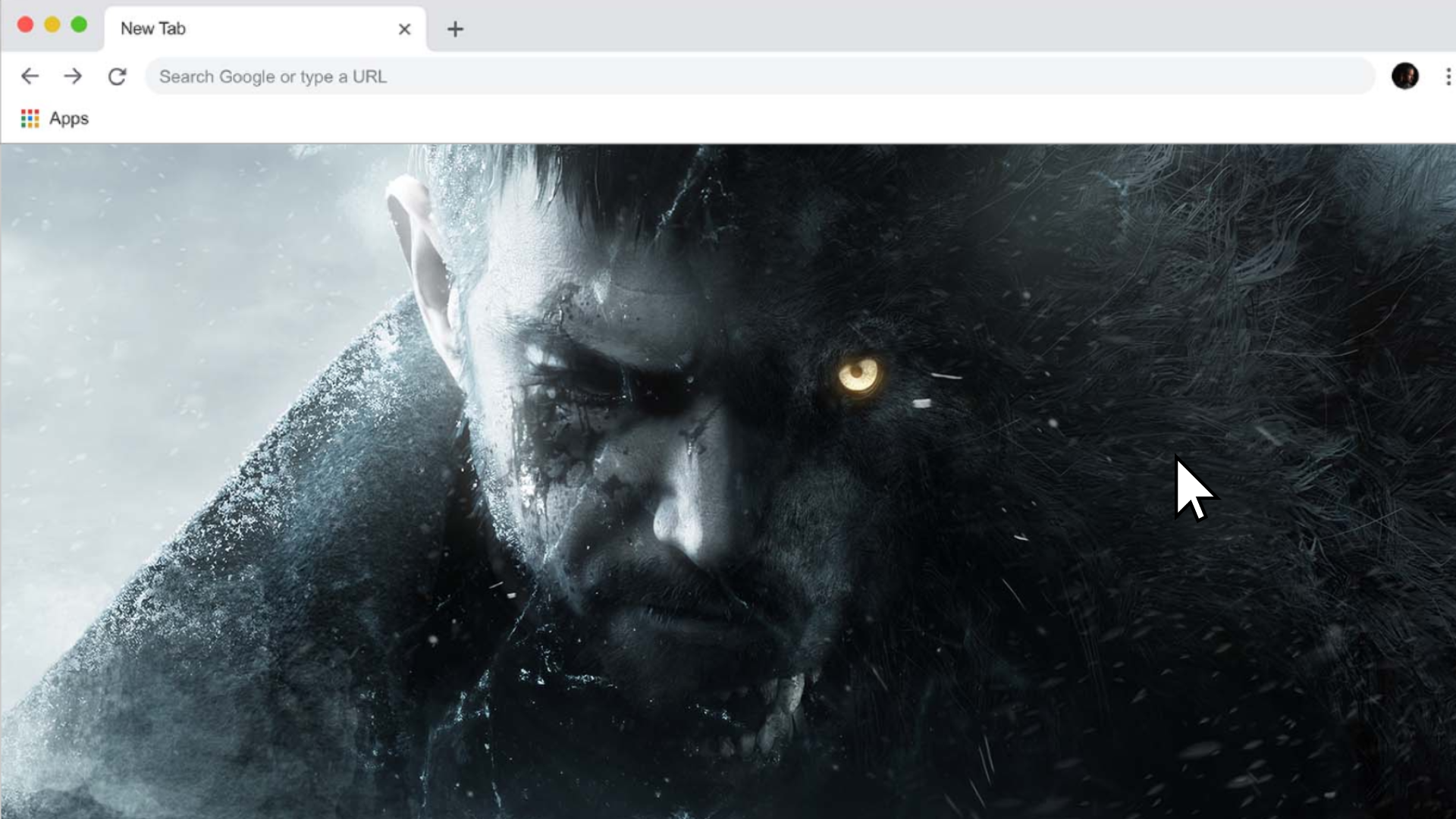Open Chrome's three-dot menu
The width and height of the screenshot is (1456, 819).
(1448, 76)
